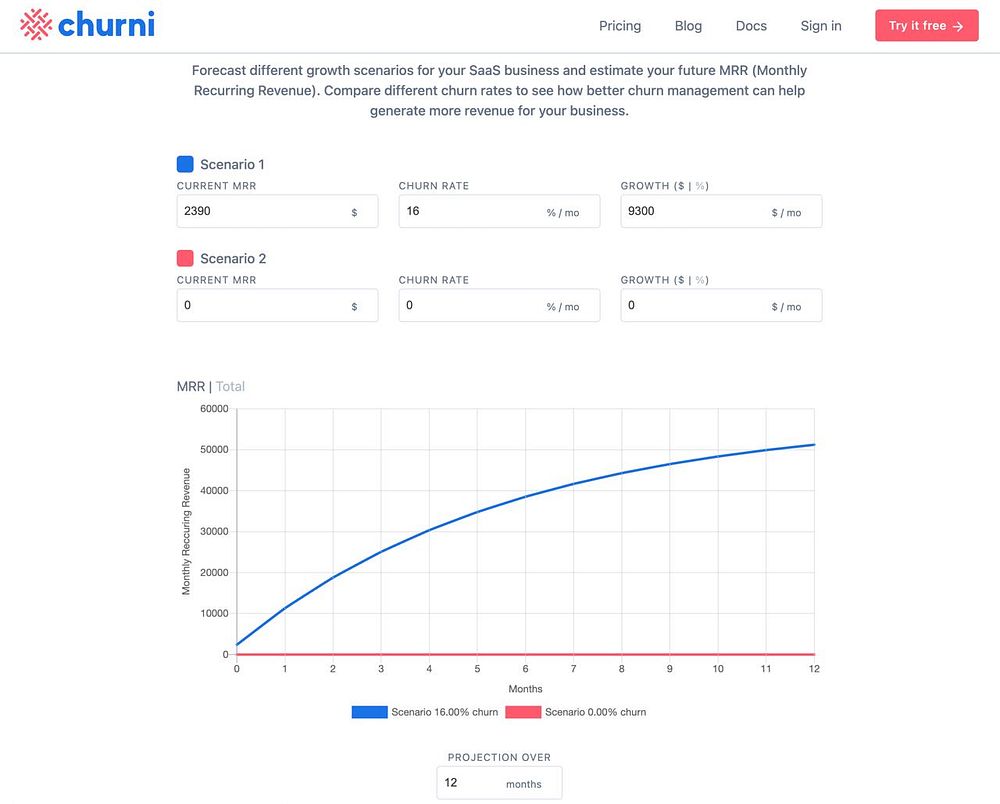1000x804 pixels.
Task: Click the Try it free button
Action: tap(926, 26)
